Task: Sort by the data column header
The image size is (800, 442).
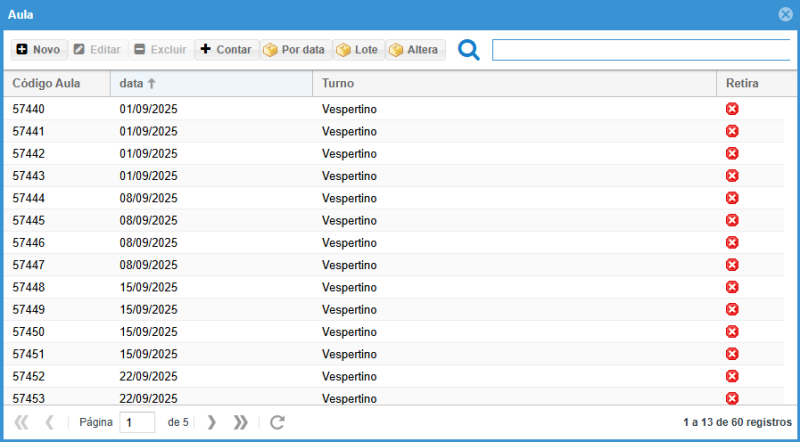Action: point(210,84)
